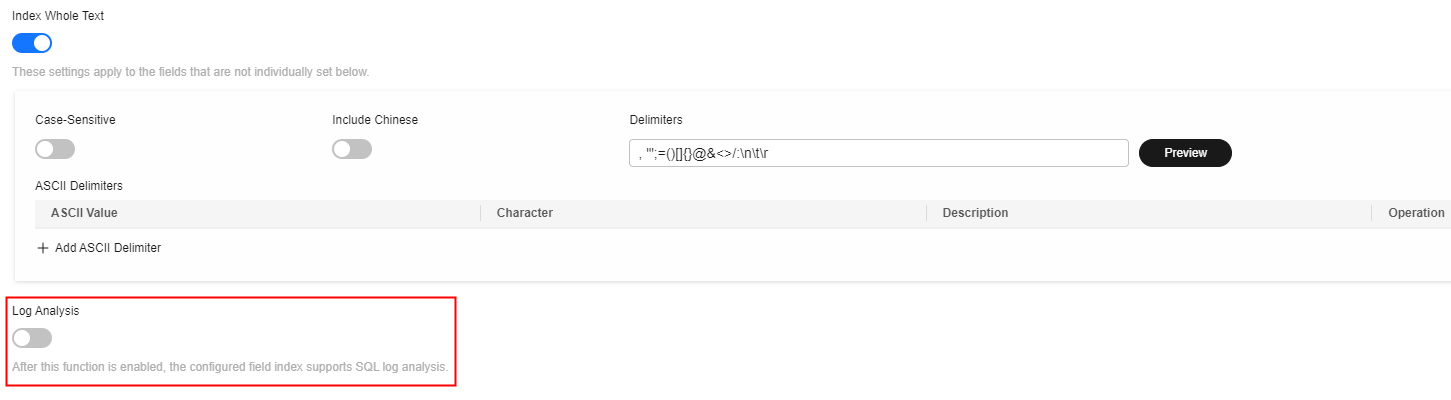Click the ASCII Value column header

tap(84, 213)
